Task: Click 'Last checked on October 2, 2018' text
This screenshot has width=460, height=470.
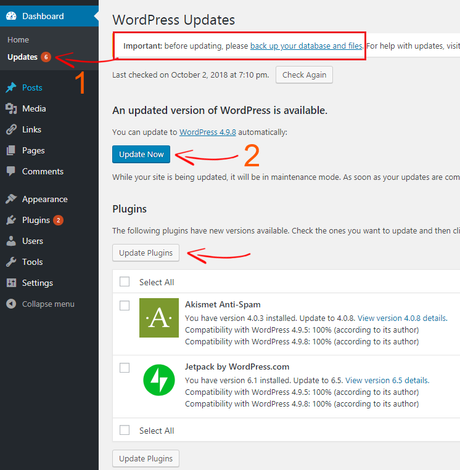Action: [x=191, y=75]
